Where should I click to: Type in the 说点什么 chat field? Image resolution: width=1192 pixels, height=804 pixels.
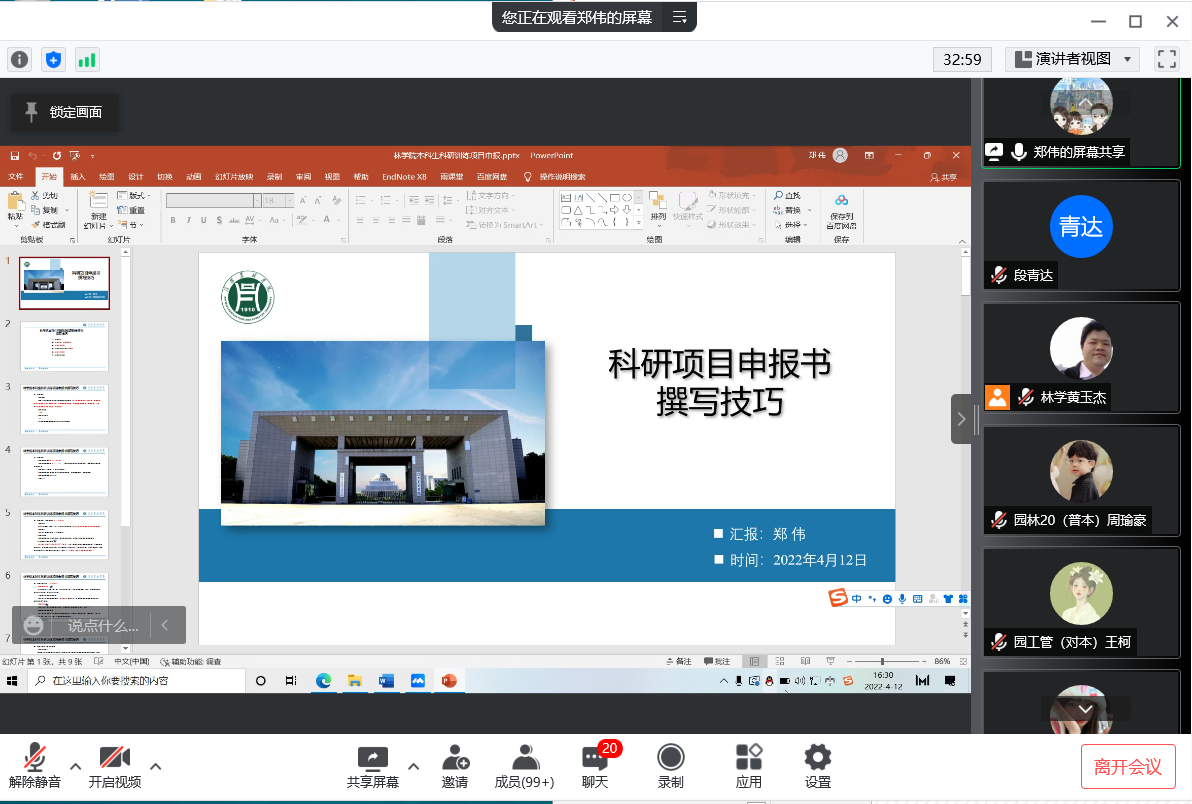coord(102,626)
